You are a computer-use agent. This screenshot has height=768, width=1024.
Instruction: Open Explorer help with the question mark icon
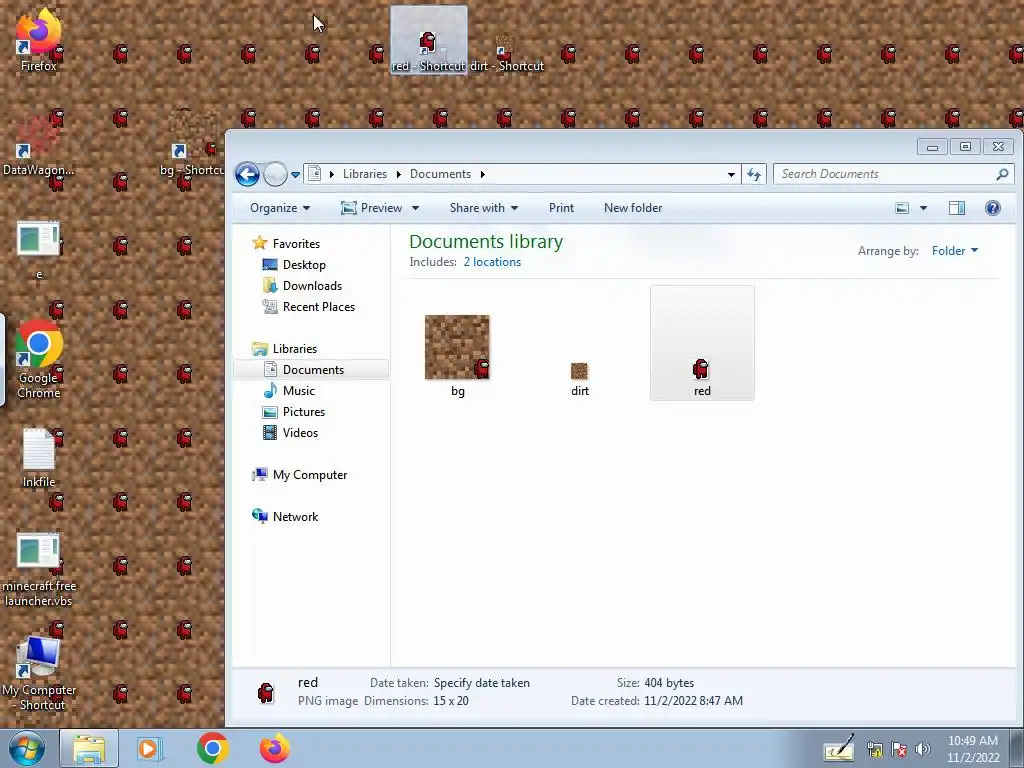point(993,208)
